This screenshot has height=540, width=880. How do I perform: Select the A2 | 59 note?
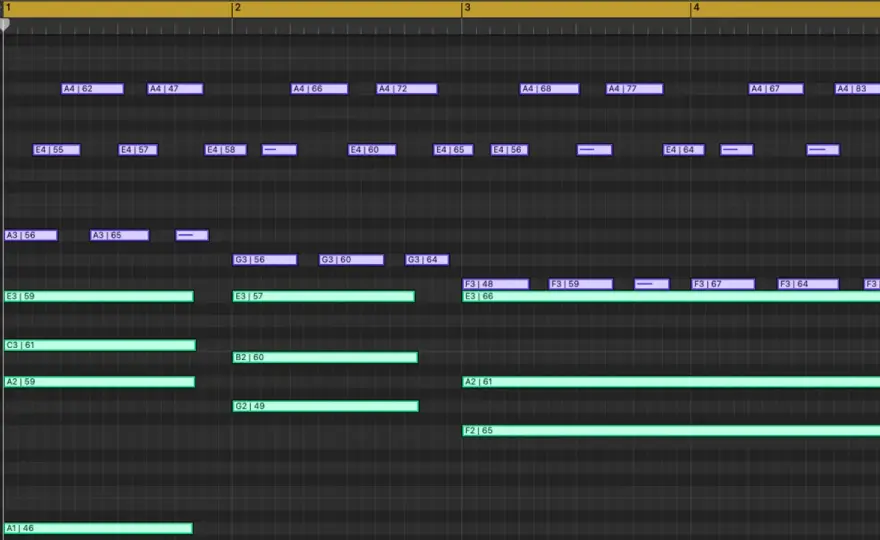point(99,382)
